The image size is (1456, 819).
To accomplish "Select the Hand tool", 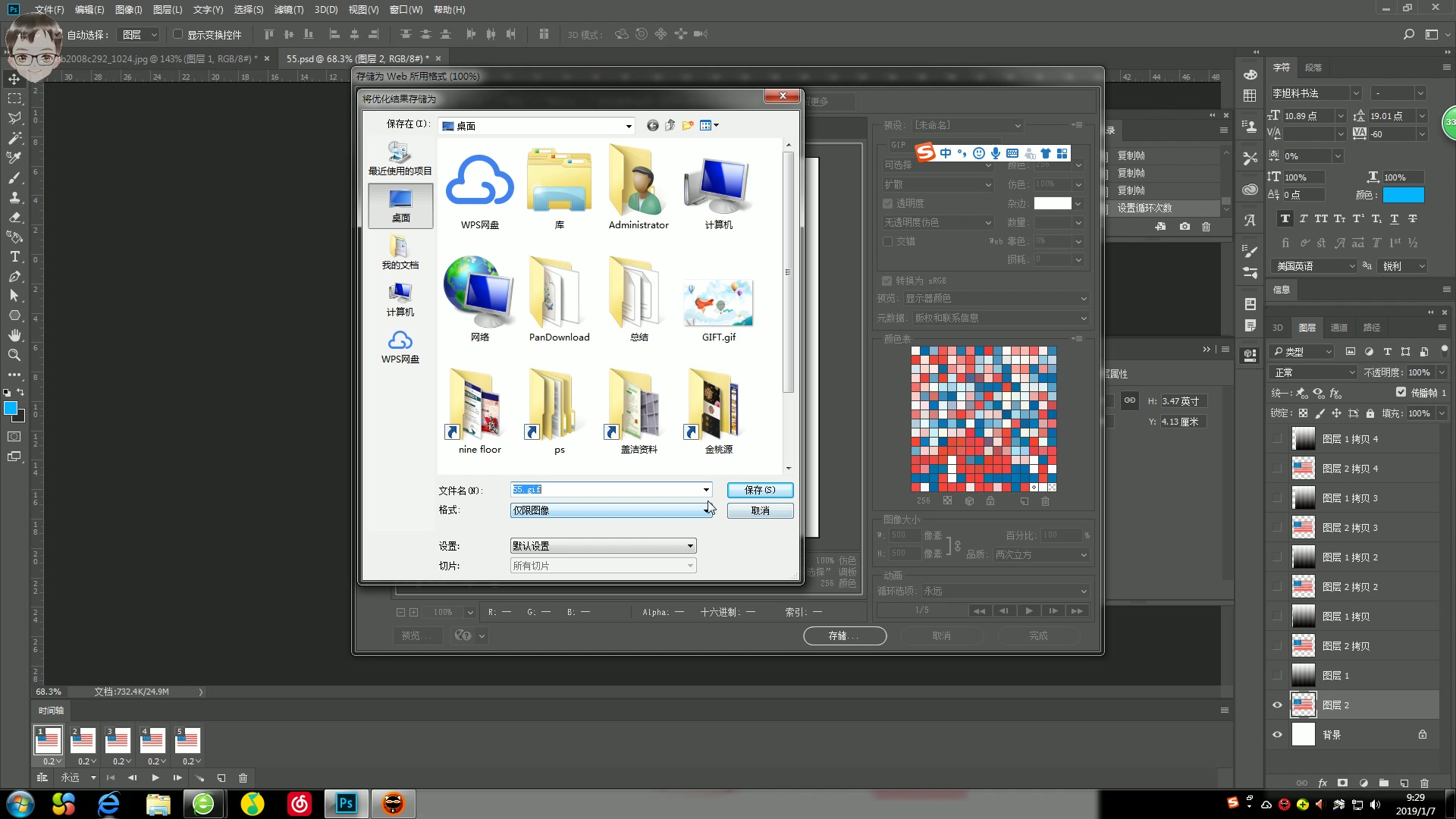I will click(x=14, y=335).
